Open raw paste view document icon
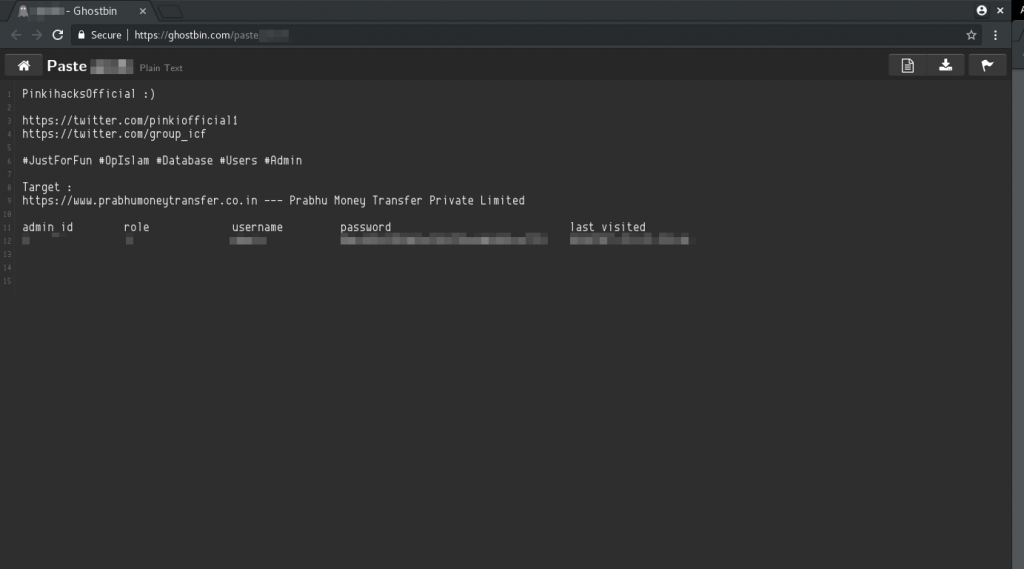Viewport: 1024px width, 569px height. pyautogui.click(x=908, y=65)
